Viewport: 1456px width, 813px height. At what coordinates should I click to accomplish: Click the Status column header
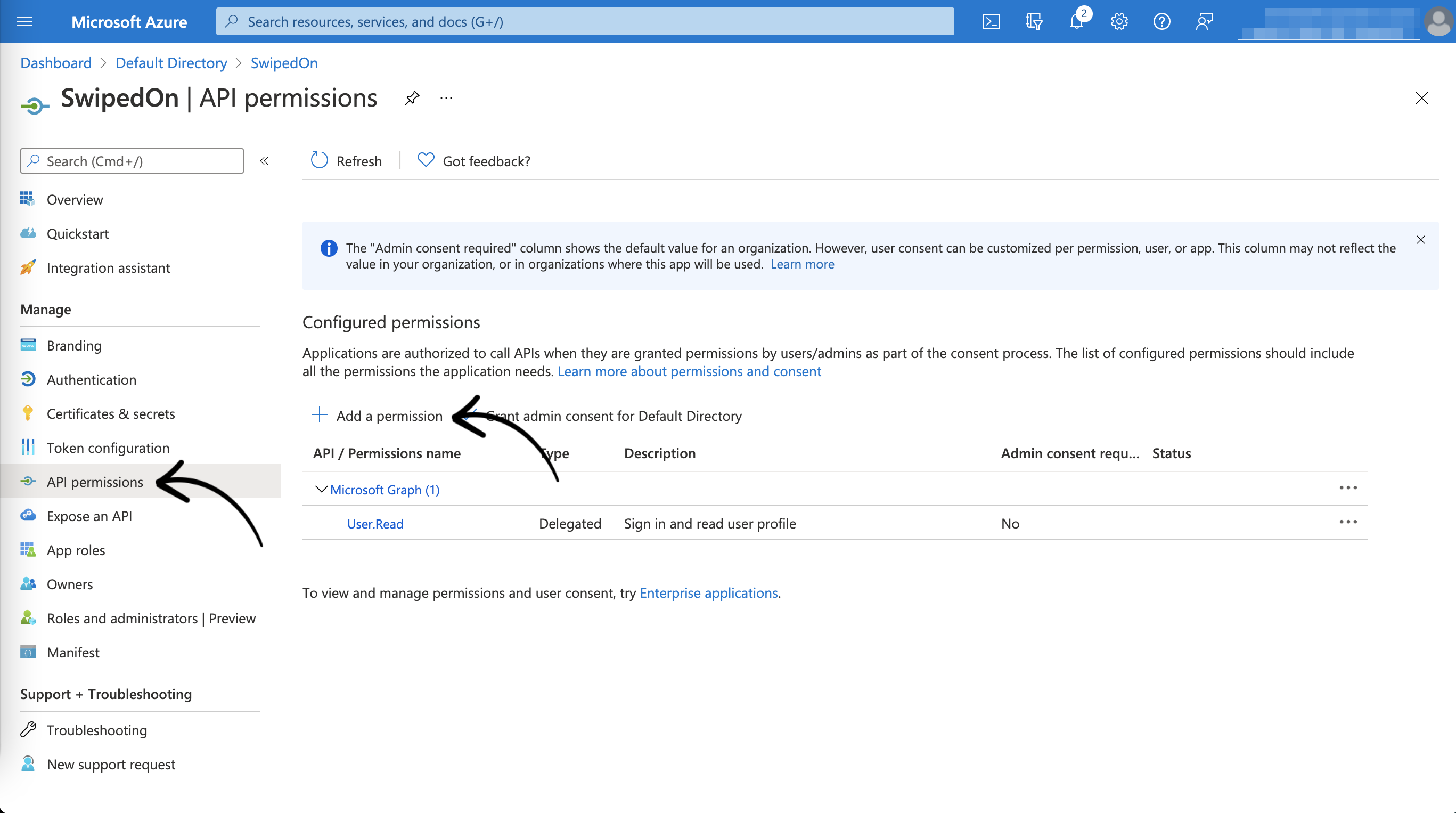(x=1172, y=453)
